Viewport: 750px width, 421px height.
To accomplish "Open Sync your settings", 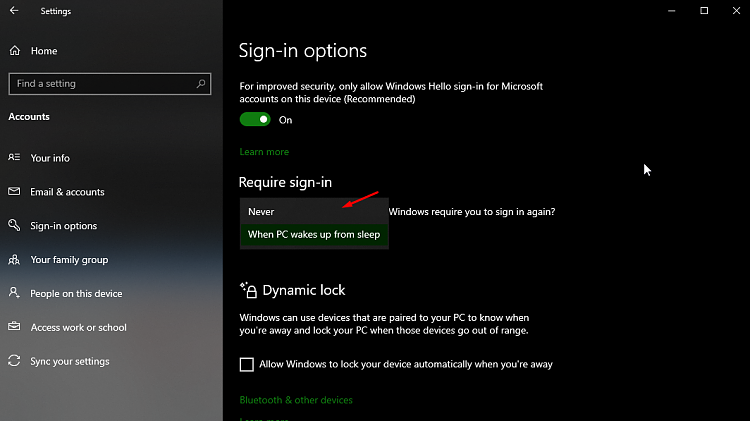I will click(70, 361).
